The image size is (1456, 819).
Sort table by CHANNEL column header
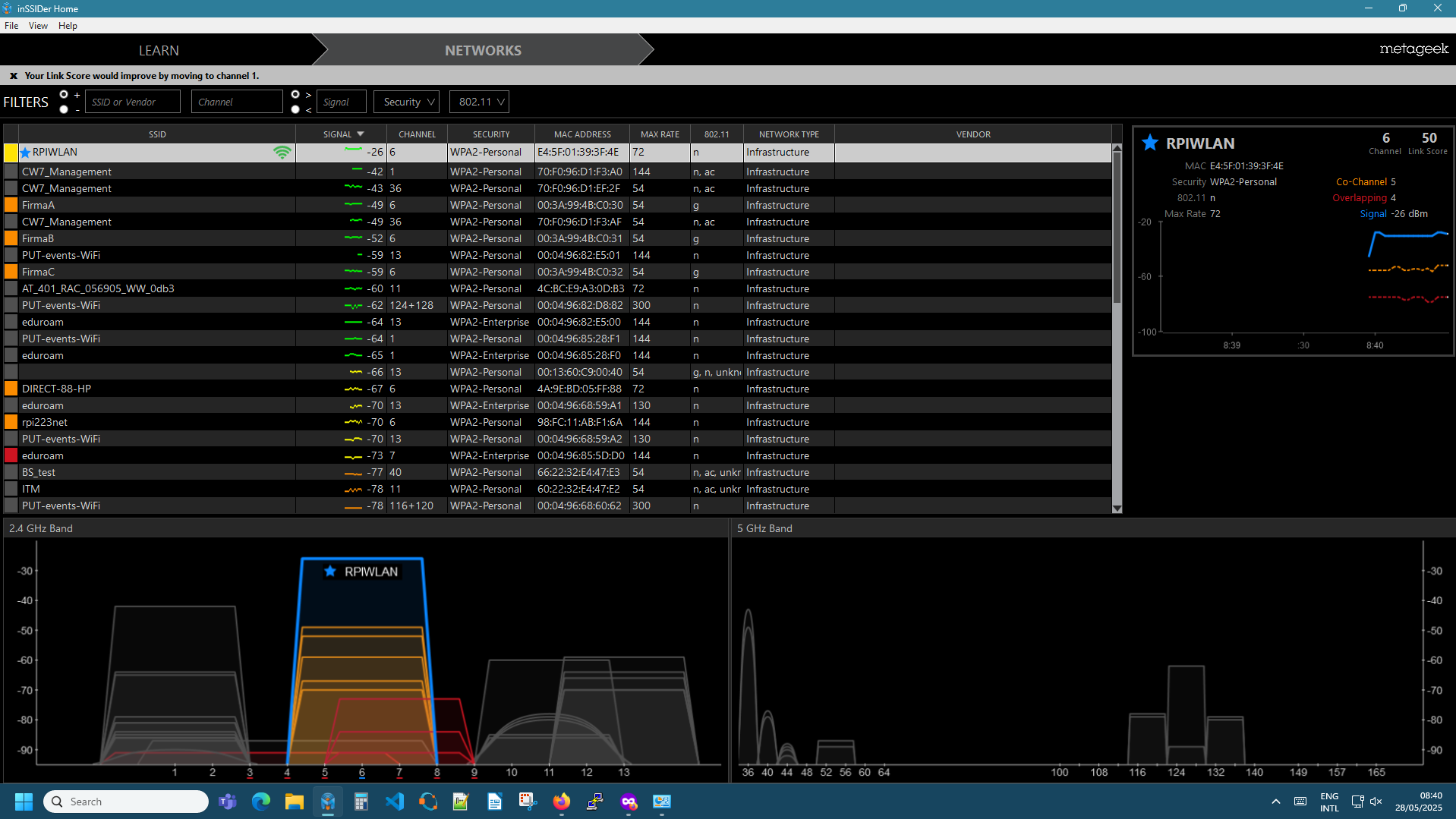pyautogui.click(x=417, y=134)
